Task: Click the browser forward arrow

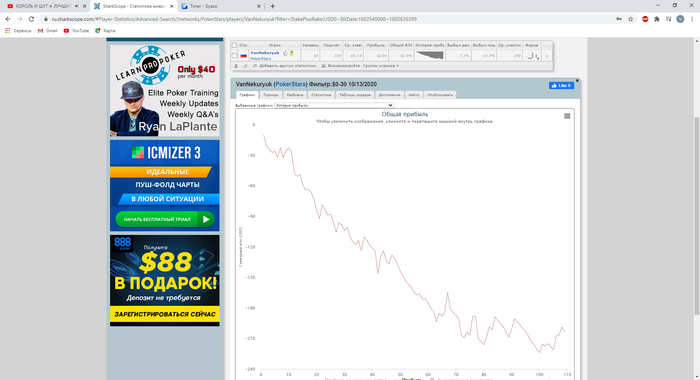Action: (x=20, y=19)
